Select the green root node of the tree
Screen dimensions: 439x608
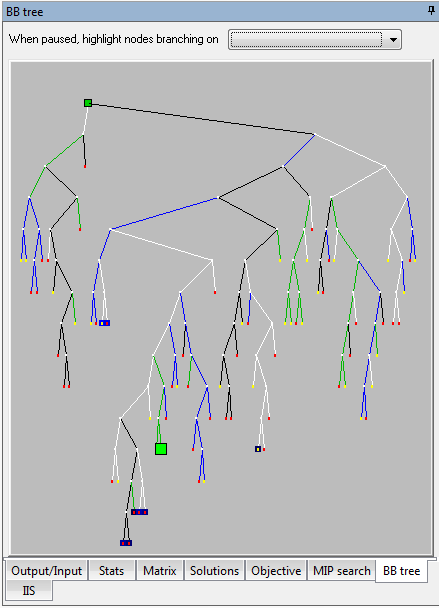pyautogui.click(x=88, y=103)
